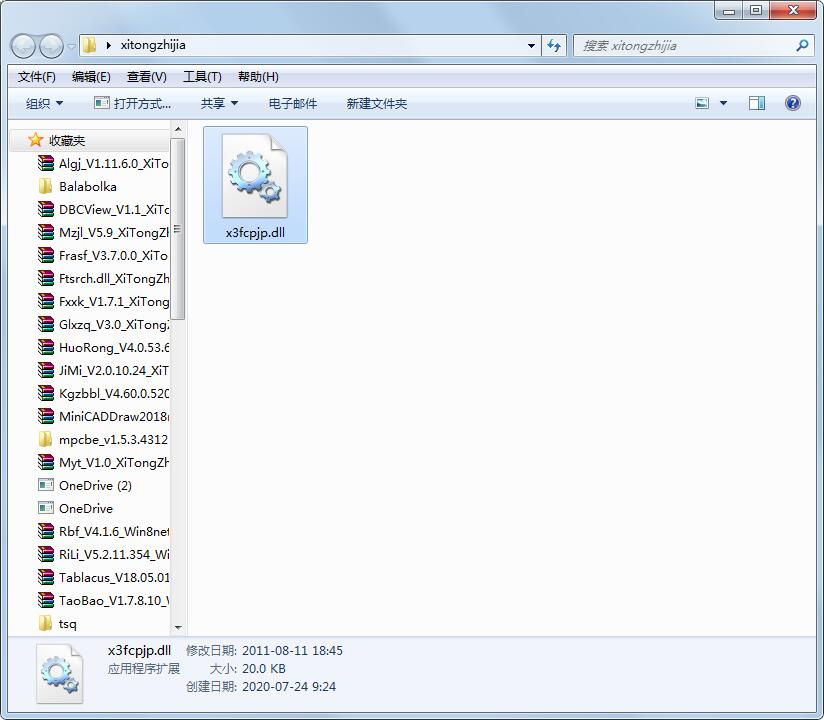Click the refresh icon in the address bar
The height and width of the screenshot is (720, 824).
pos(553,45)
